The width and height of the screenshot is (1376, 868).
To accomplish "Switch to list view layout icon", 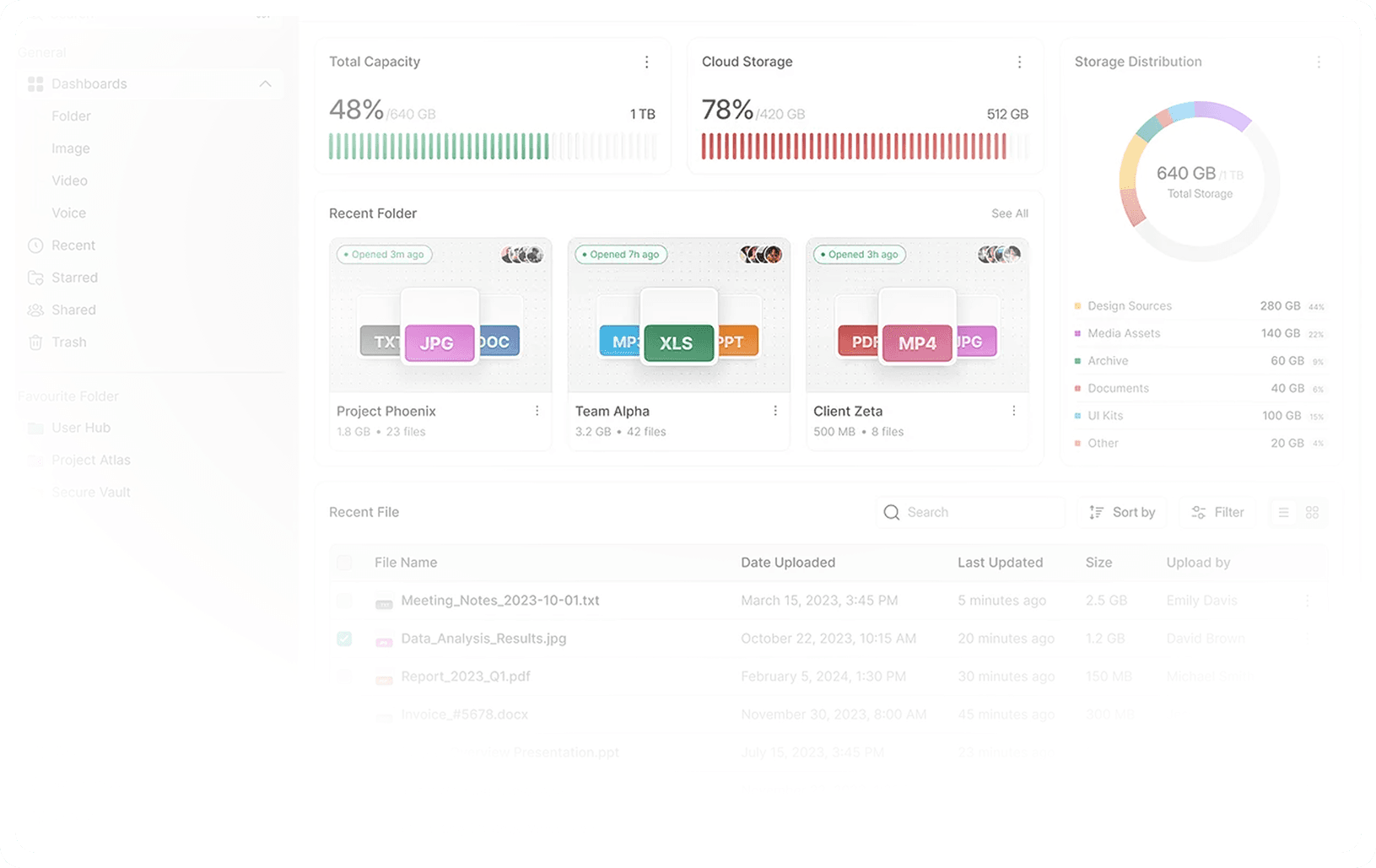I will point(1284,512).
